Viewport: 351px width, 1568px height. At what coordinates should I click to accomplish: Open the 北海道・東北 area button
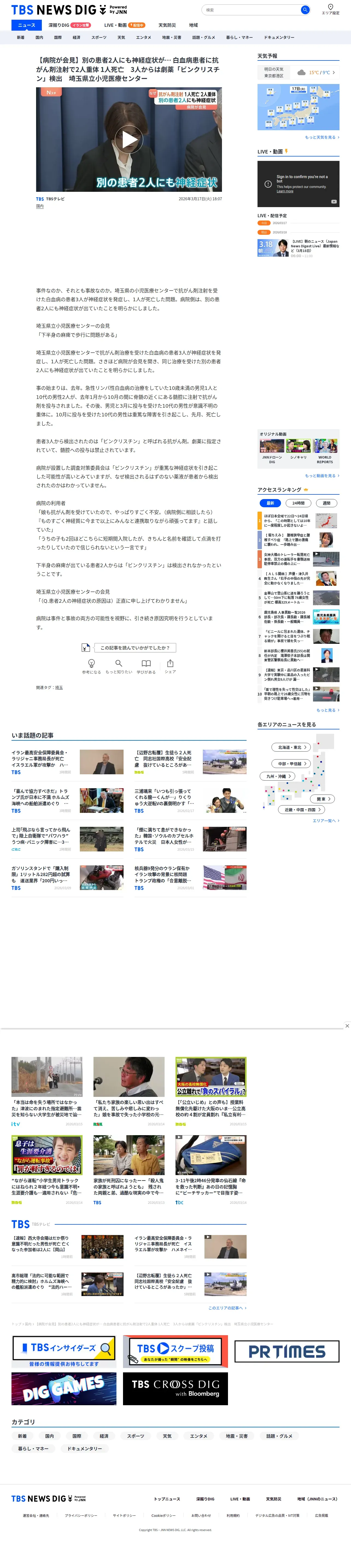[x=291, y=747]
